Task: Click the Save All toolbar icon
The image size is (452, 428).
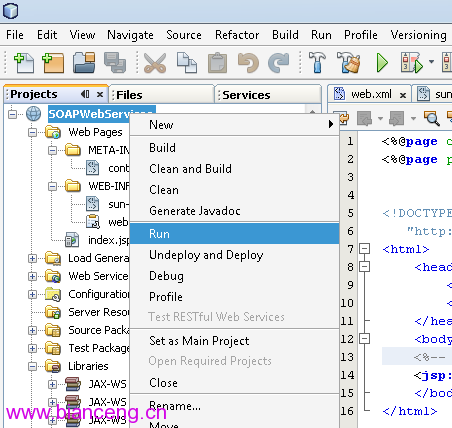Action: (x=115, y=63)
